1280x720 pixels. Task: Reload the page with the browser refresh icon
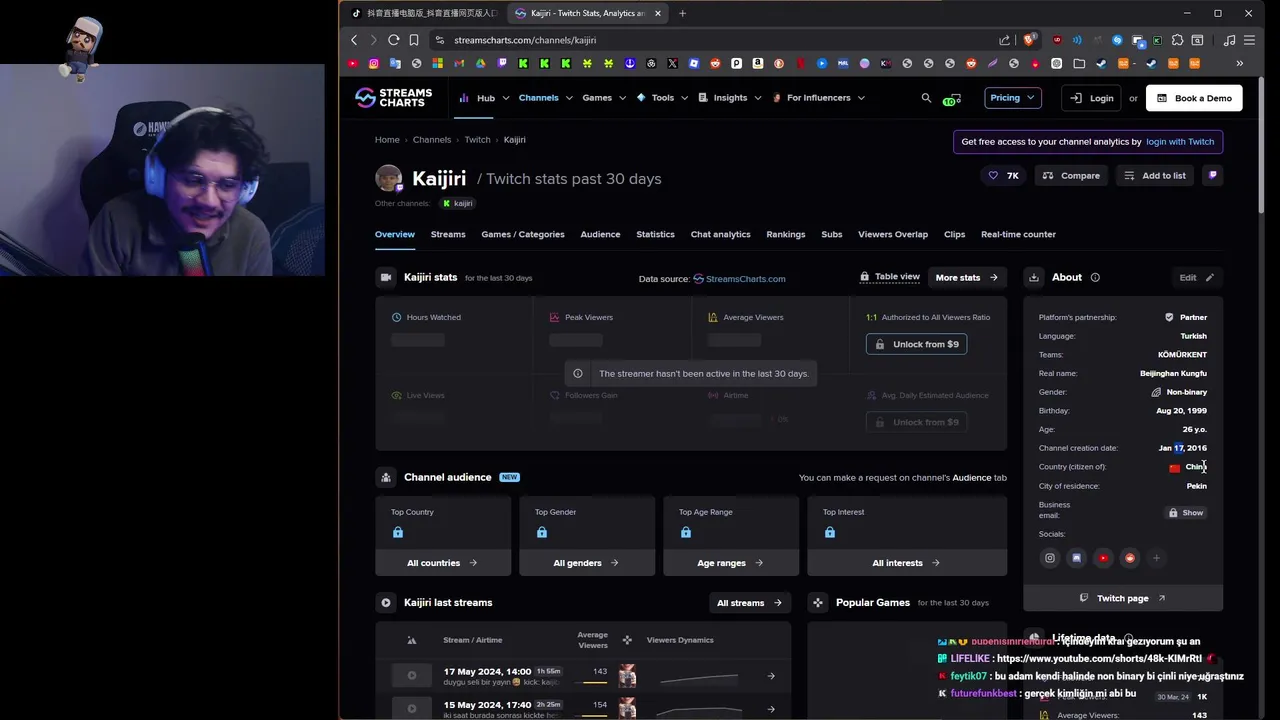tap(393, 40)
